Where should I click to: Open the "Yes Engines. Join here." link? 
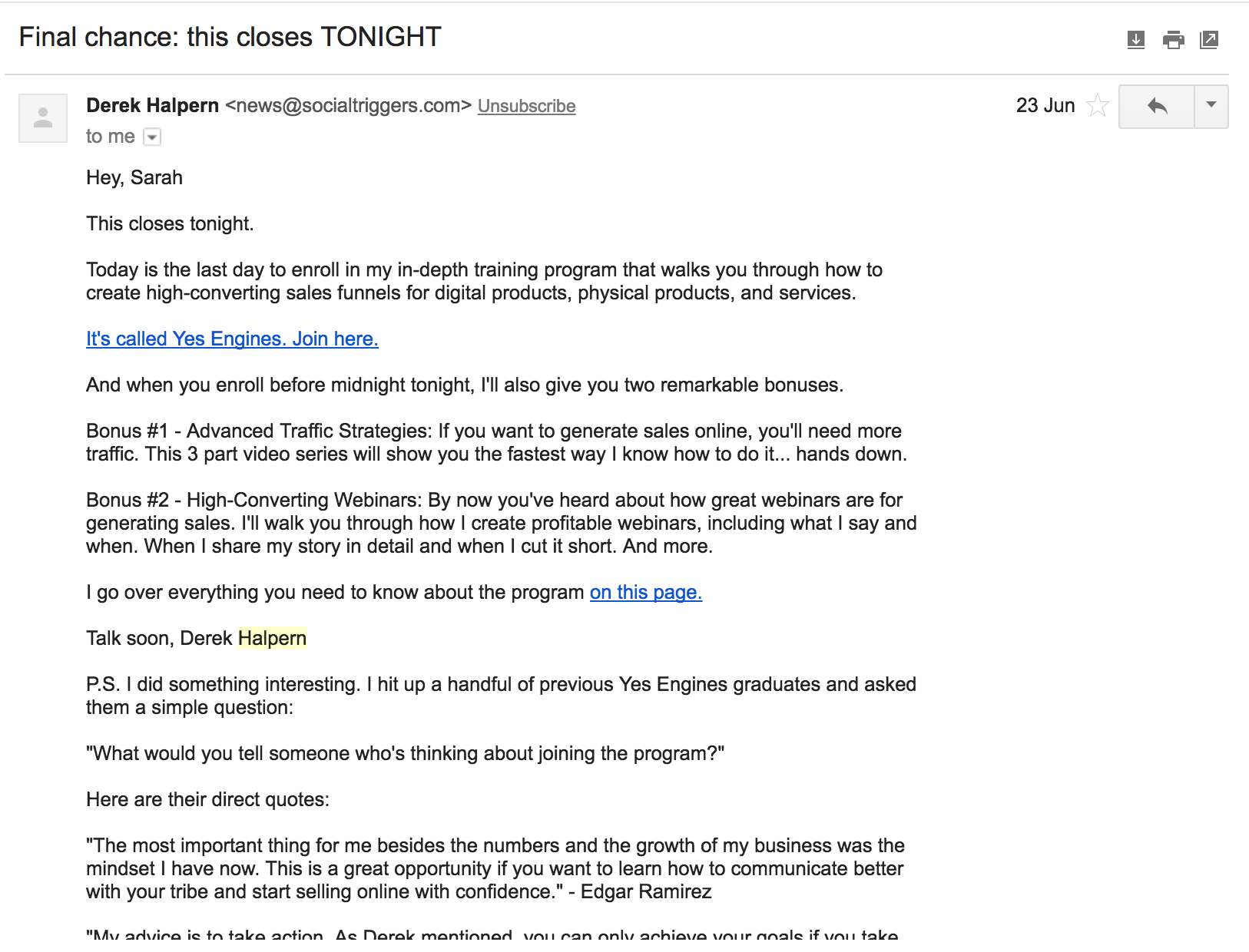pos(232,339)
